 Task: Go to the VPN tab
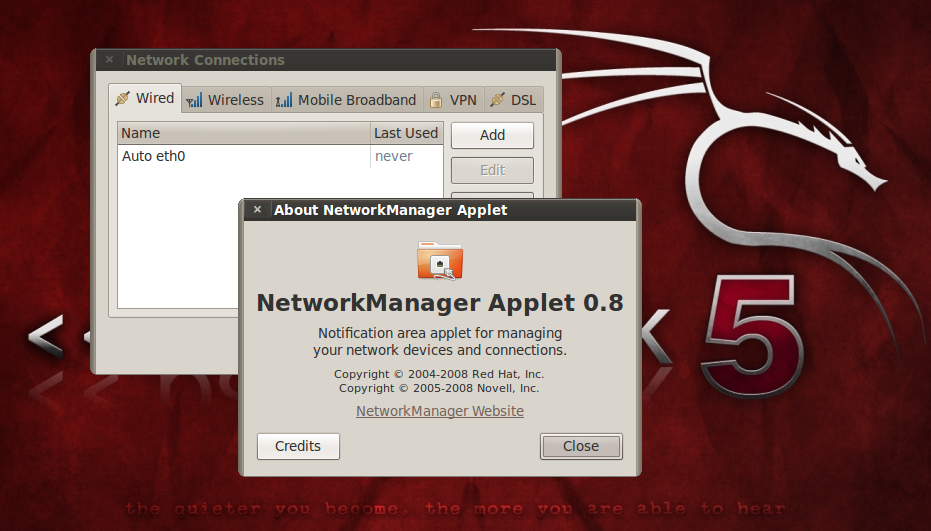click(x=454, y=100)
